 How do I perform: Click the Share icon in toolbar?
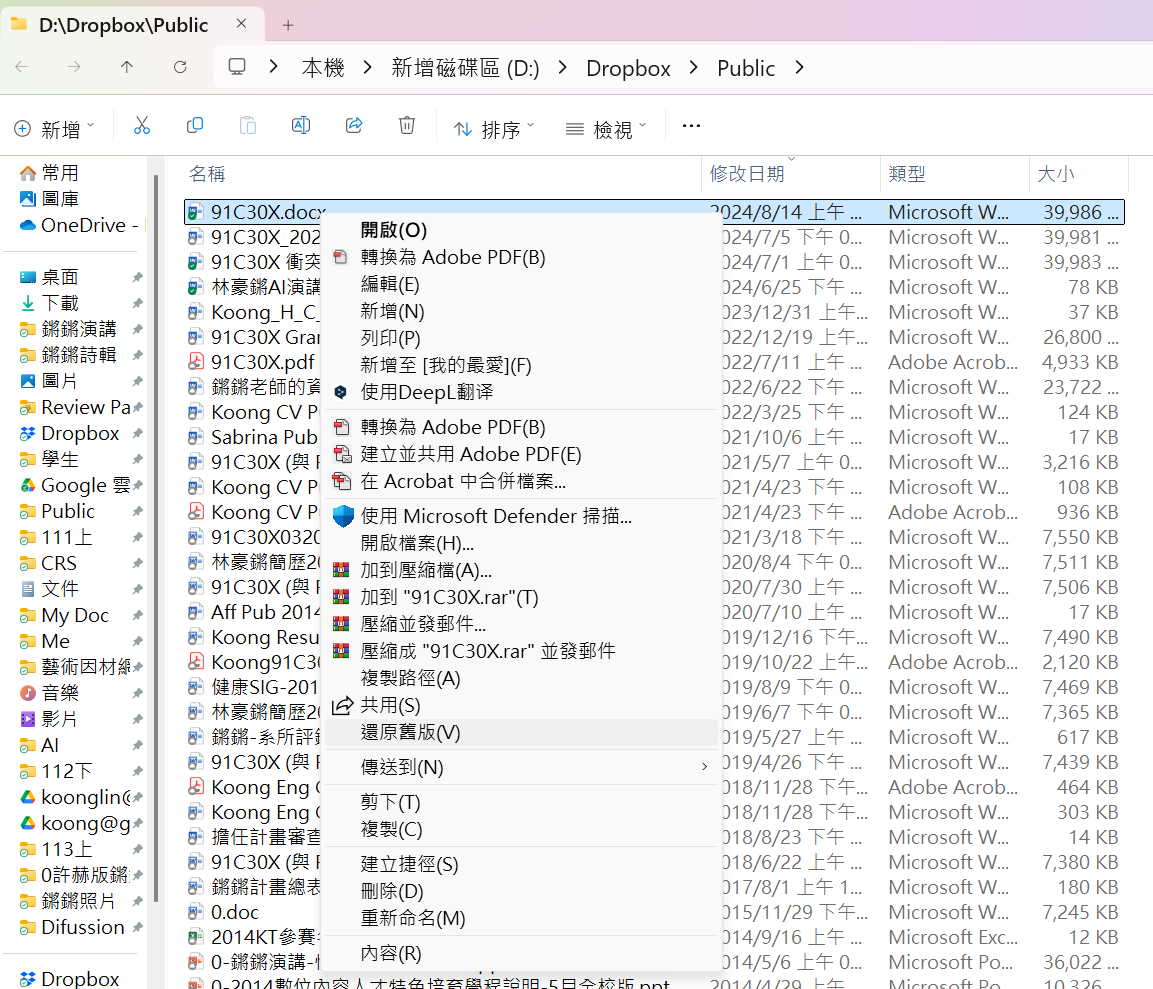pyautogui.click(x=353, y=126)
